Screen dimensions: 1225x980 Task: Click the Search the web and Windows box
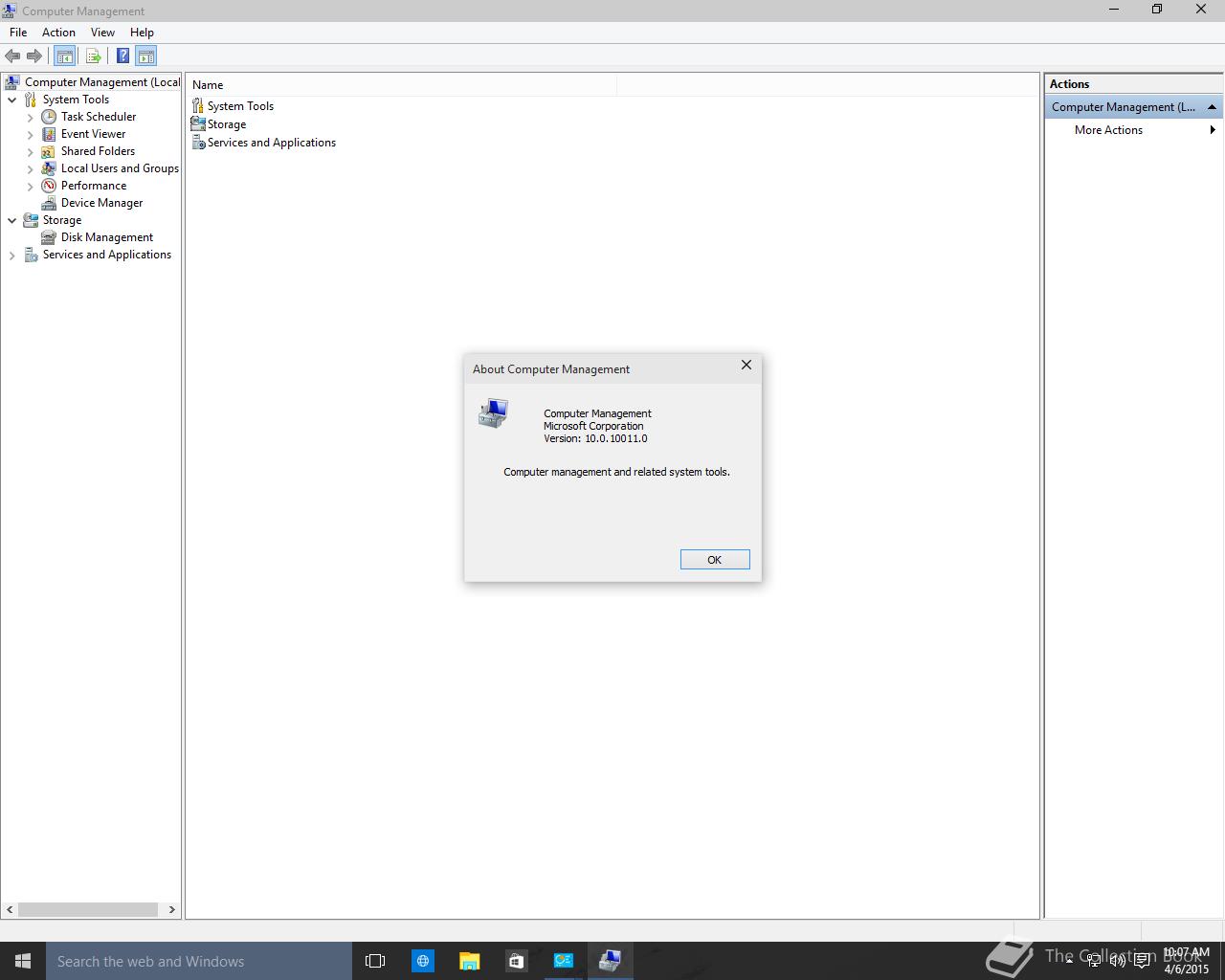199,961
